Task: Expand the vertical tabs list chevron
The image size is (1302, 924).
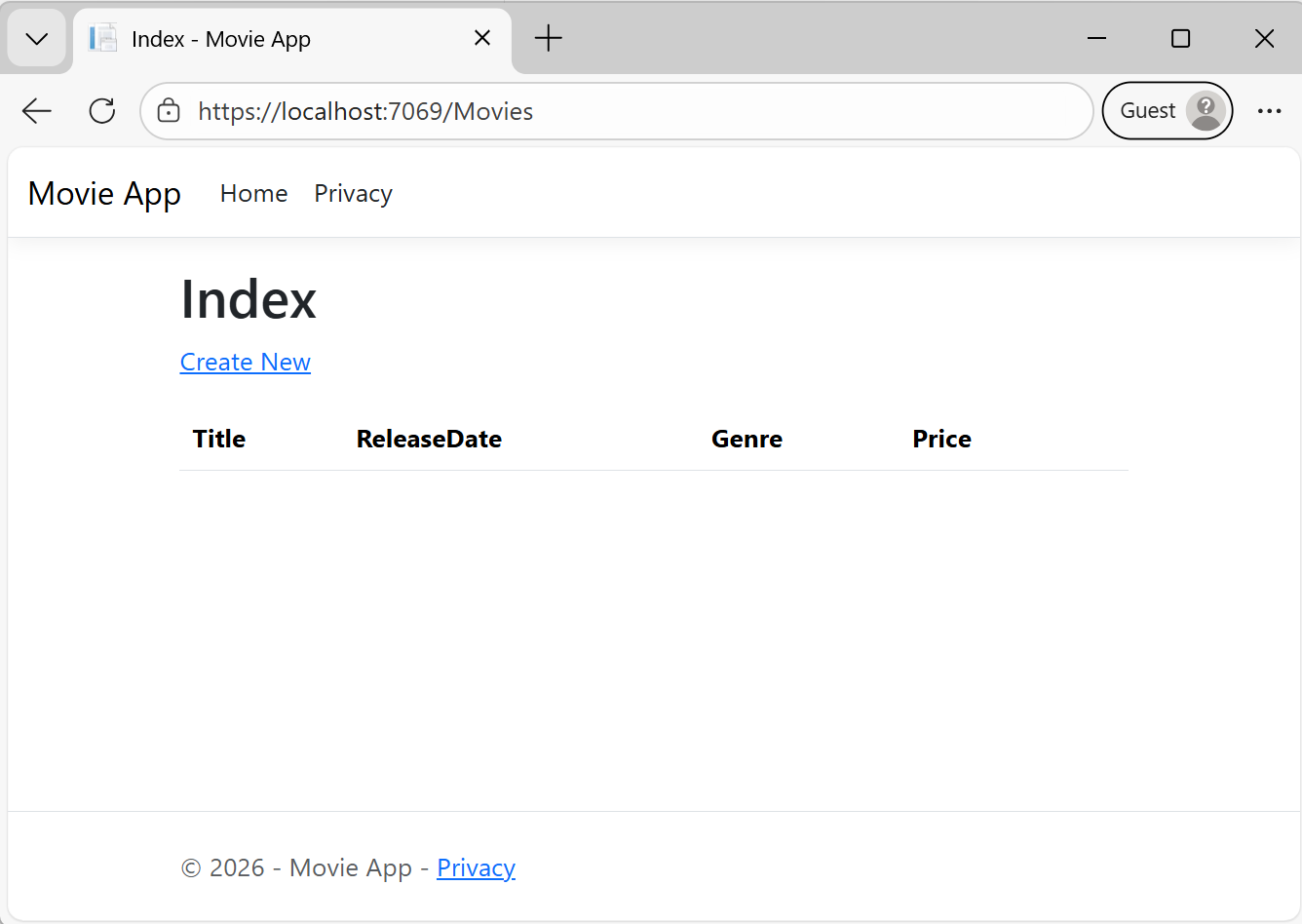Action: click(36, 38)
